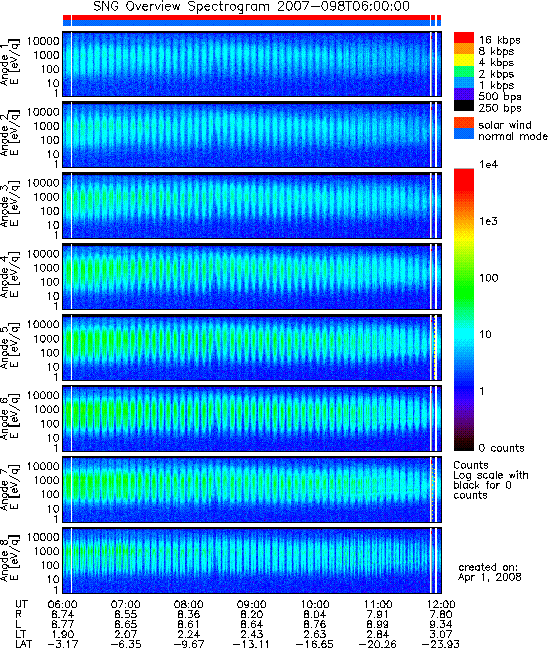Viewport: 548px width, 648px height.
Task: Click the Anode 6 spectrogram panel
Action: 252,418
